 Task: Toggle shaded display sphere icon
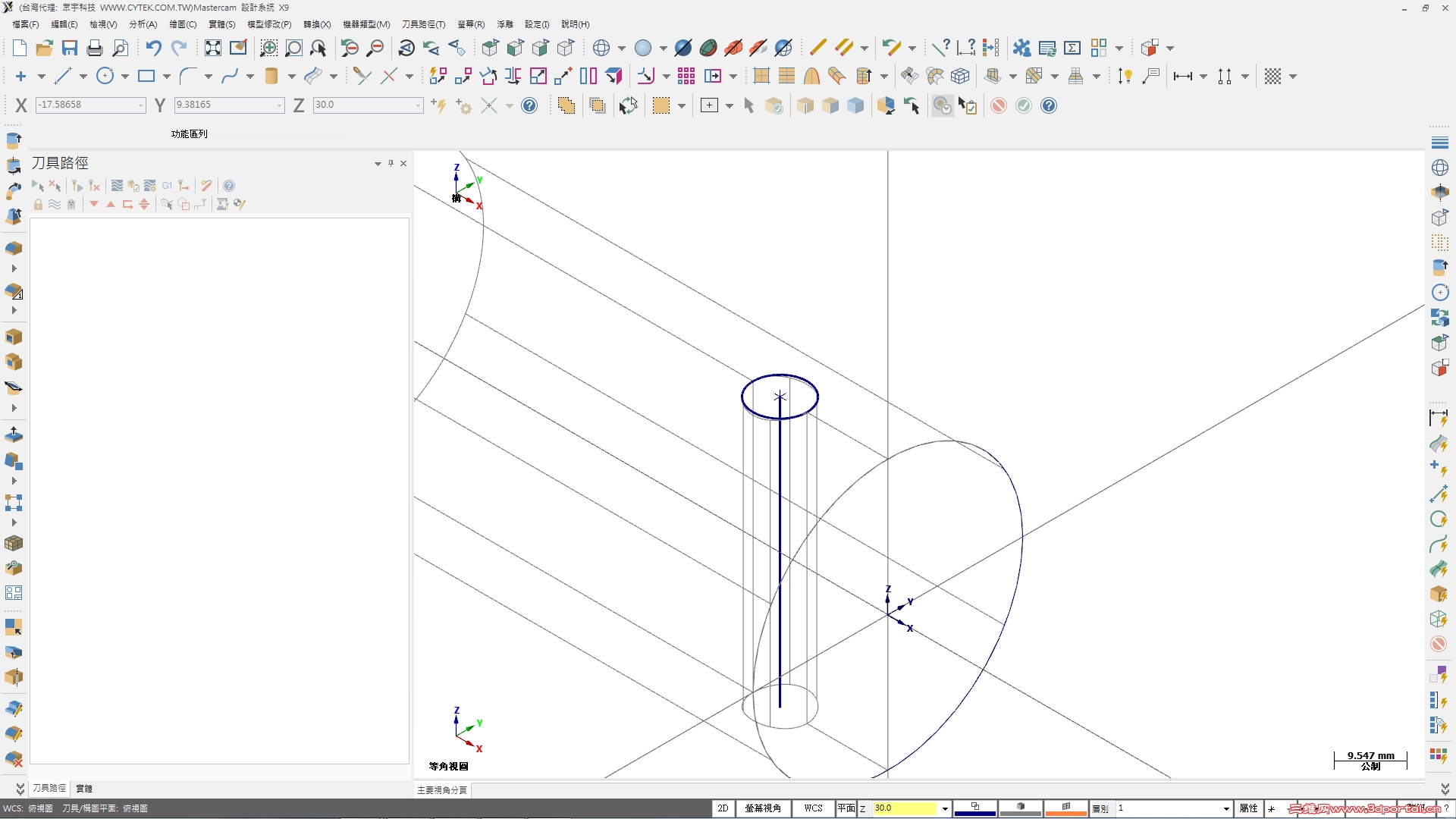point(643,48)
